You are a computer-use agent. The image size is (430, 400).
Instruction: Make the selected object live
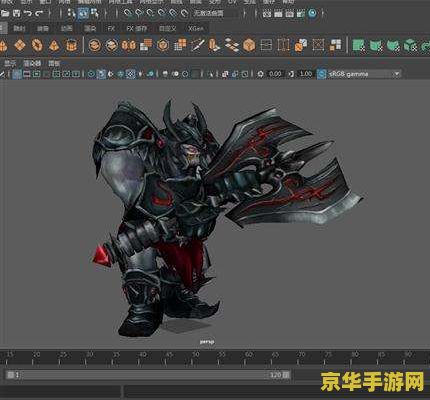pos(184,13)
